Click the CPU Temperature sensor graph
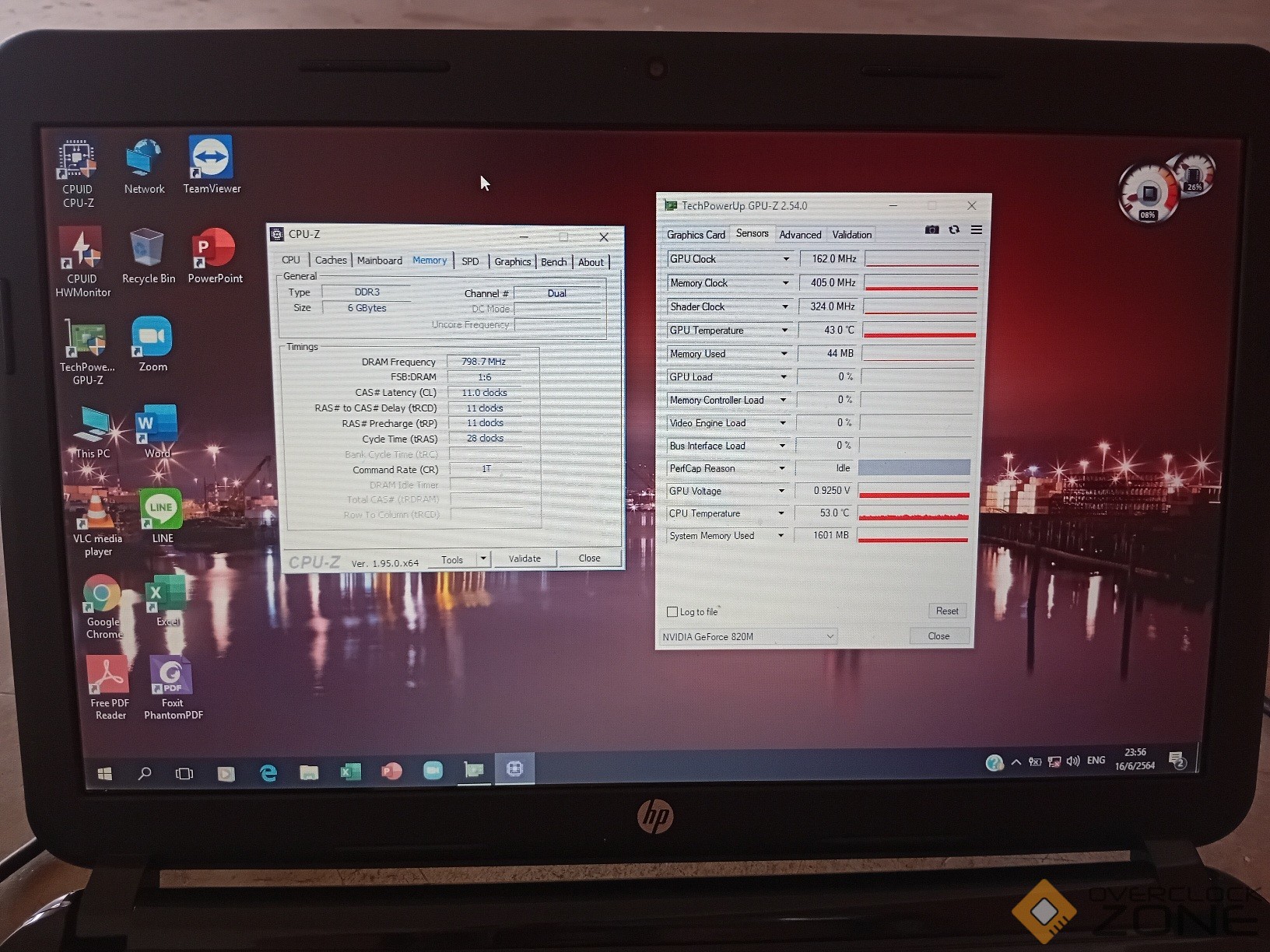 tap(914, 513)
